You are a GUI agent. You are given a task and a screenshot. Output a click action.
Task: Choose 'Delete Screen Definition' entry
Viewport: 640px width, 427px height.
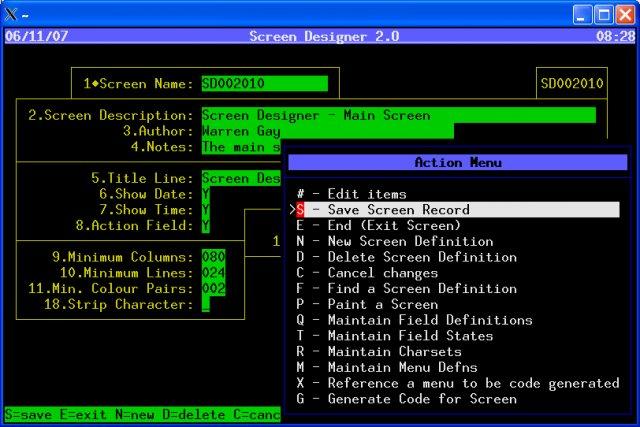pyautogui.click(x=402, y=257)
